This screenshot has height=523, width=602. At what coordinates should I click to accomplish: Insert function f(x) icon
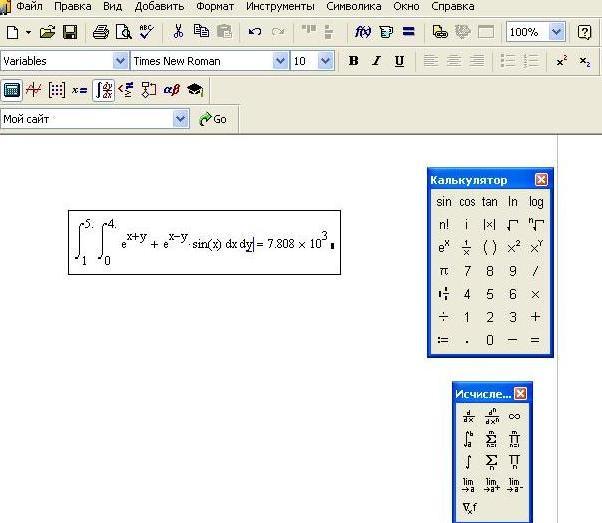point(363,32)
